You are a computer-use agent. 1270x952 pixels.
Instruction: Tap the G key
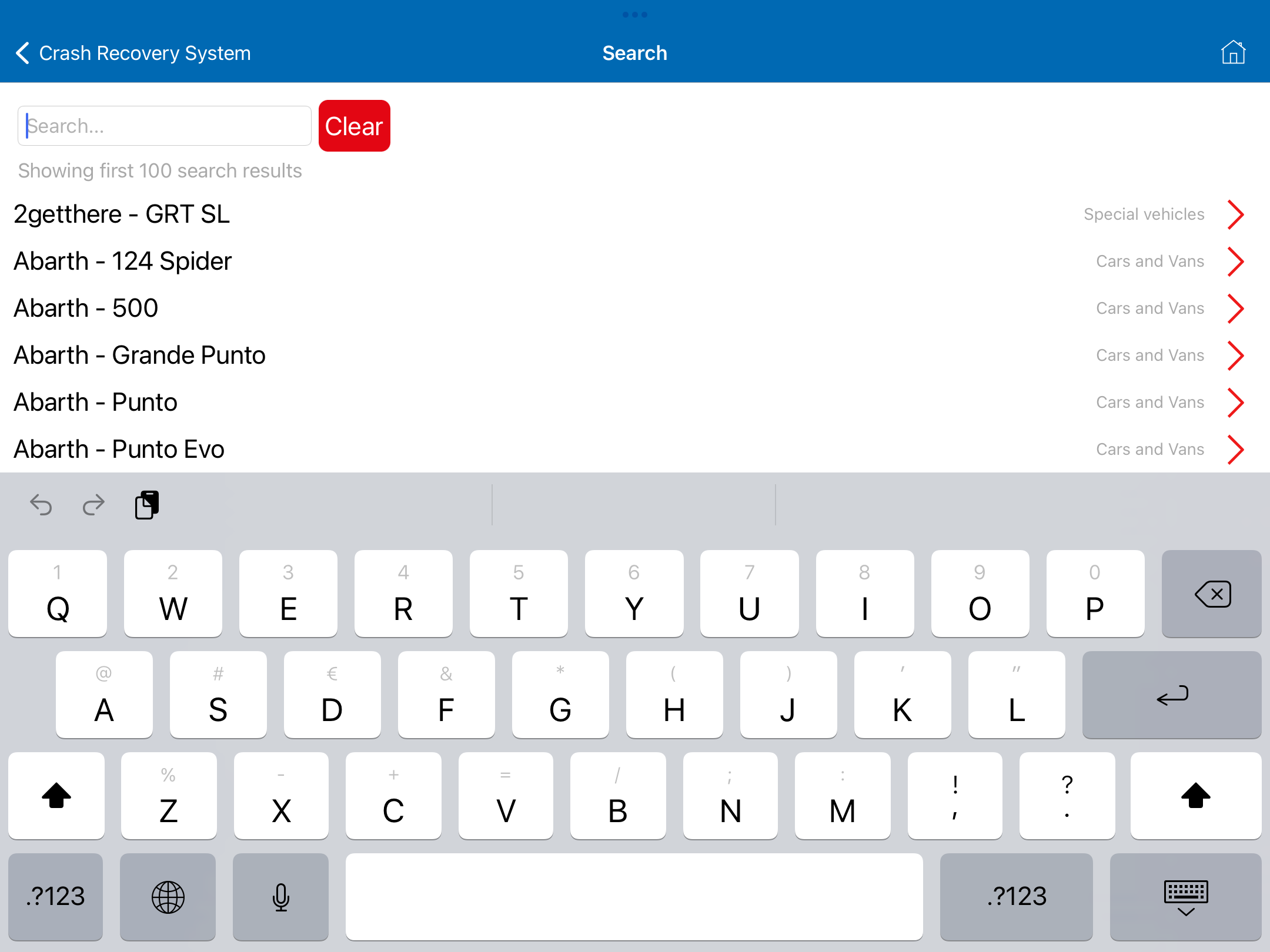coord(560,695)
